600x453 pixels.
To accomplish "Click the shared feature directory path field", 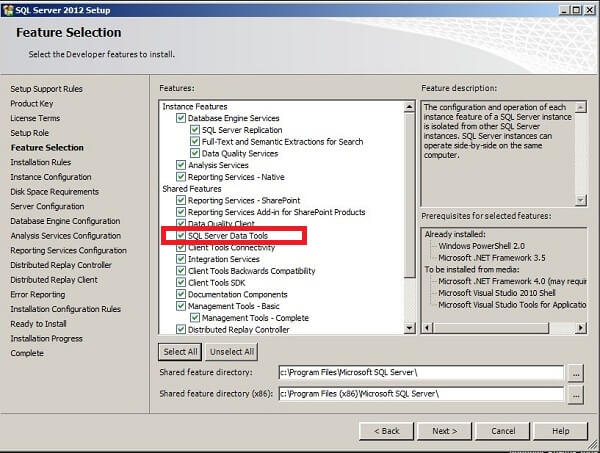I will point(421,373).
